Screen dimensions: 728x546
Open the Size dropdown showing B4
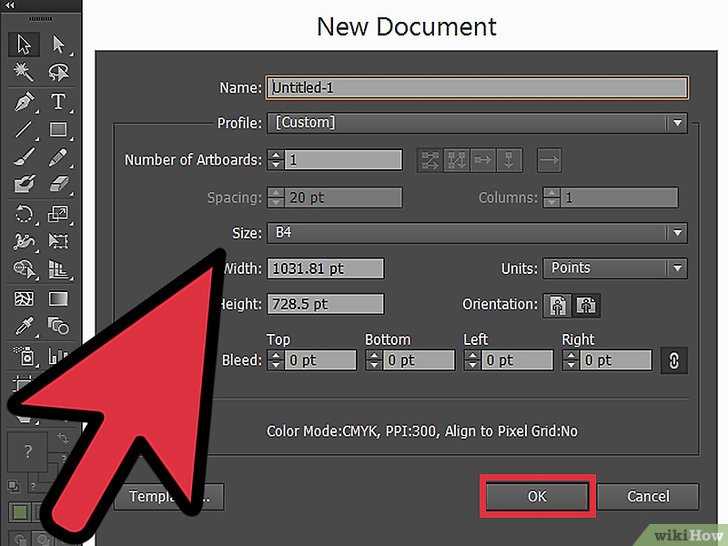(477, 233)
